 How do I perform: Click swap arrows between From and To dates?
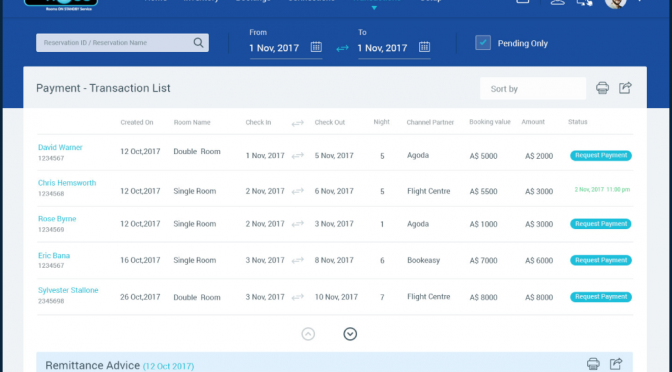342,48
